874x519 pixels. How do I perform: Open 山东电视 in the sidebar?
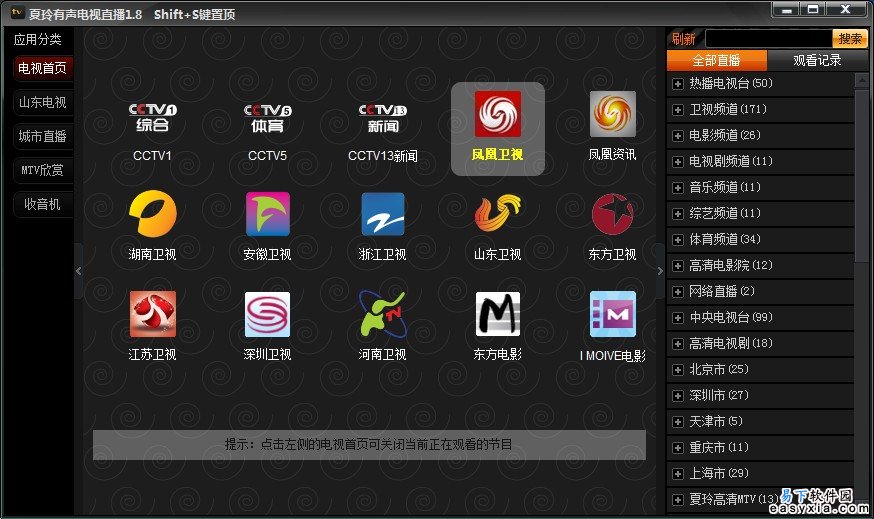coord(42,102)
